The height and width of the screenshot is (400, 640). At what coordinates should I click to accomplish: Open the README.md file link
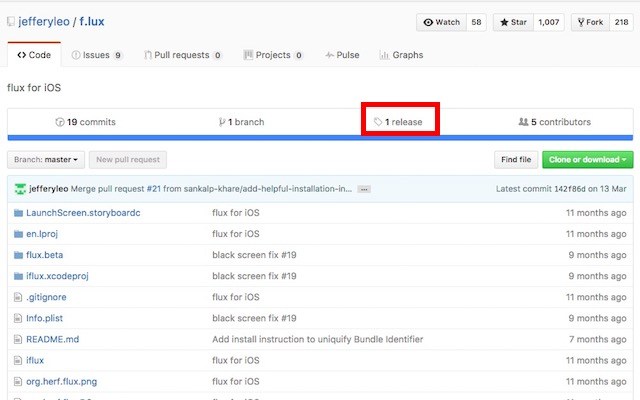point(53,339)
